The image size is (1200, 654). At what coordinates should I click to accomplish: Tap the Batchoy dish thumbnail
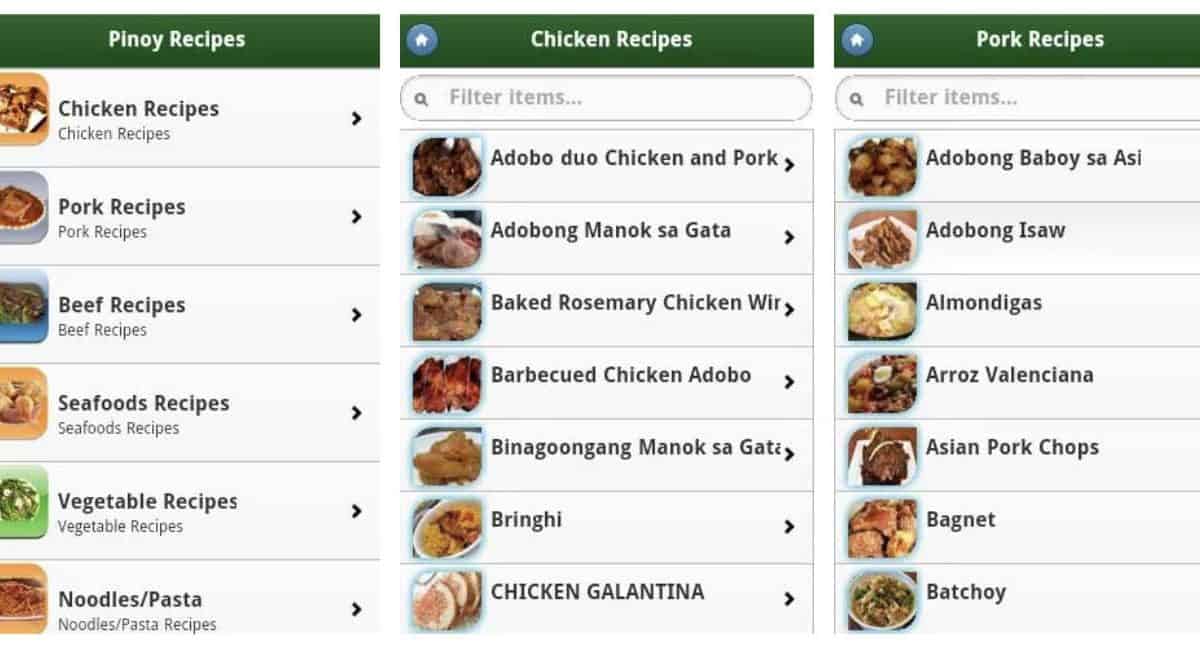click(x=882, y=599)
